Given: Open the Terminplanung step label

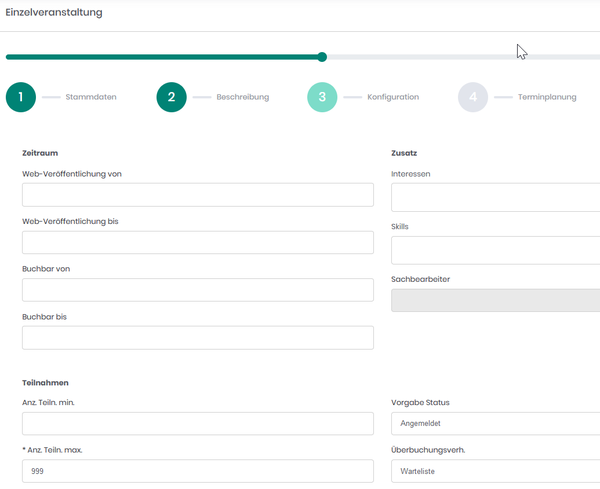Looking at the screenshot, I should point(547,97).
